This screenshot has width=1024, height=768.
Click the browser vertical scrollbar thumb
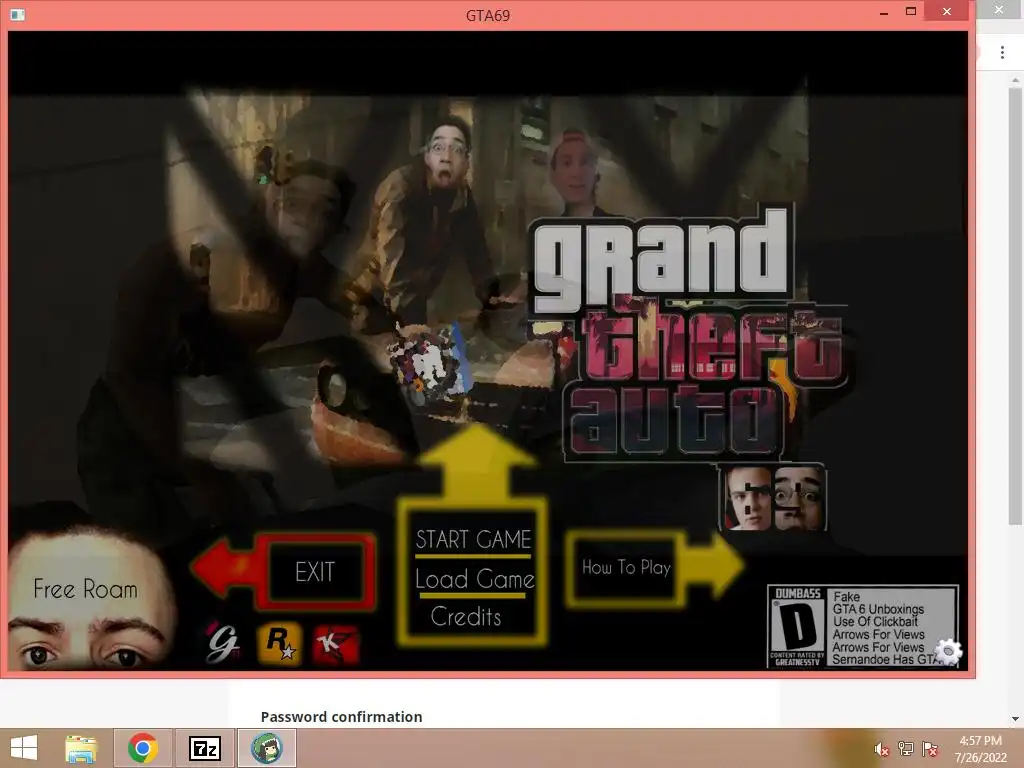pyautogui.click(x=1014, y=306)
